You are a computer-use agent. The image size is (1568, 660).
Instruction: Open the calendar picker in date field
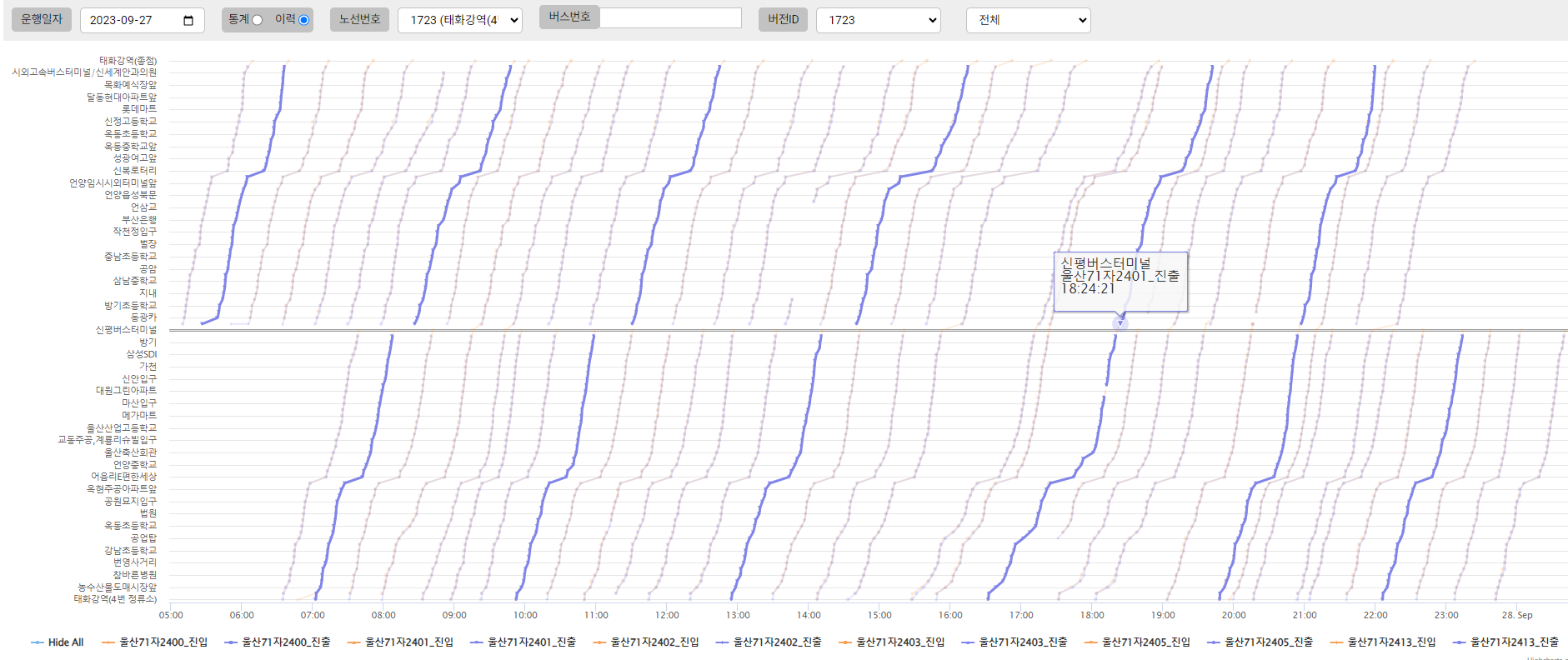click(188, 20)
